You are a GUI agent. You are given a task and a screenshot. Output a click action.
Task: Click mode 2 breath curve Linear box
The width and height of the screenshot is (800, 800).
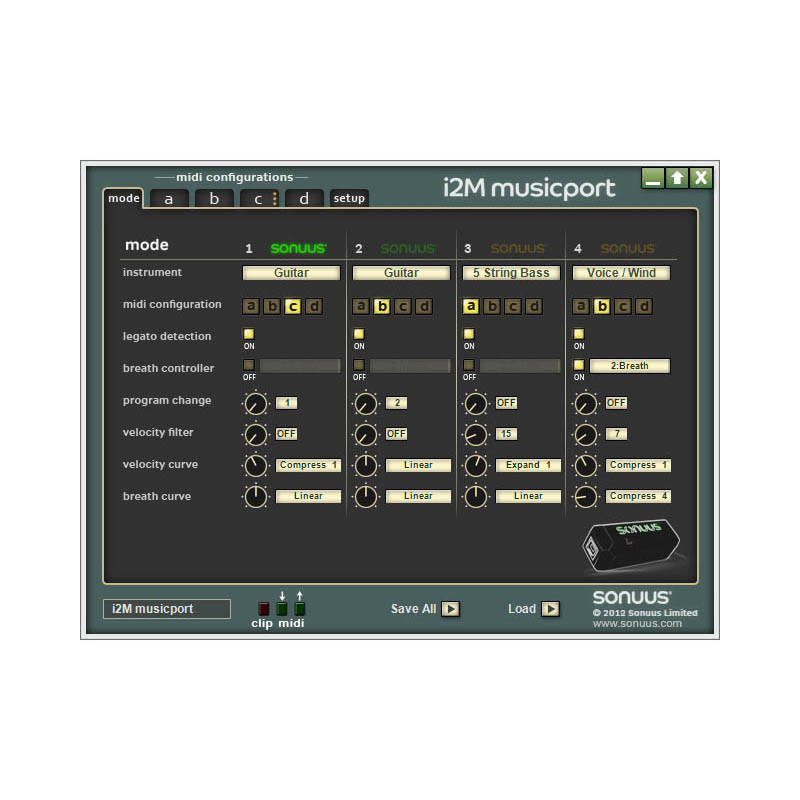418,496
